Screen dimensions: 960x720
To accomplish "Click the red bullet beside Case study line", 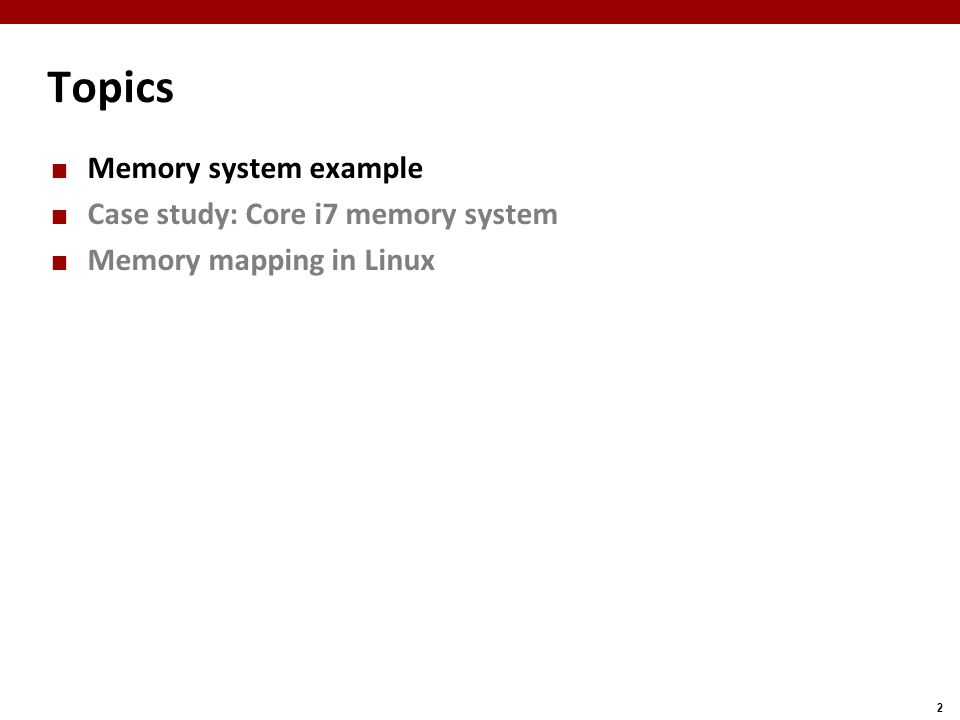I will 59,217.
